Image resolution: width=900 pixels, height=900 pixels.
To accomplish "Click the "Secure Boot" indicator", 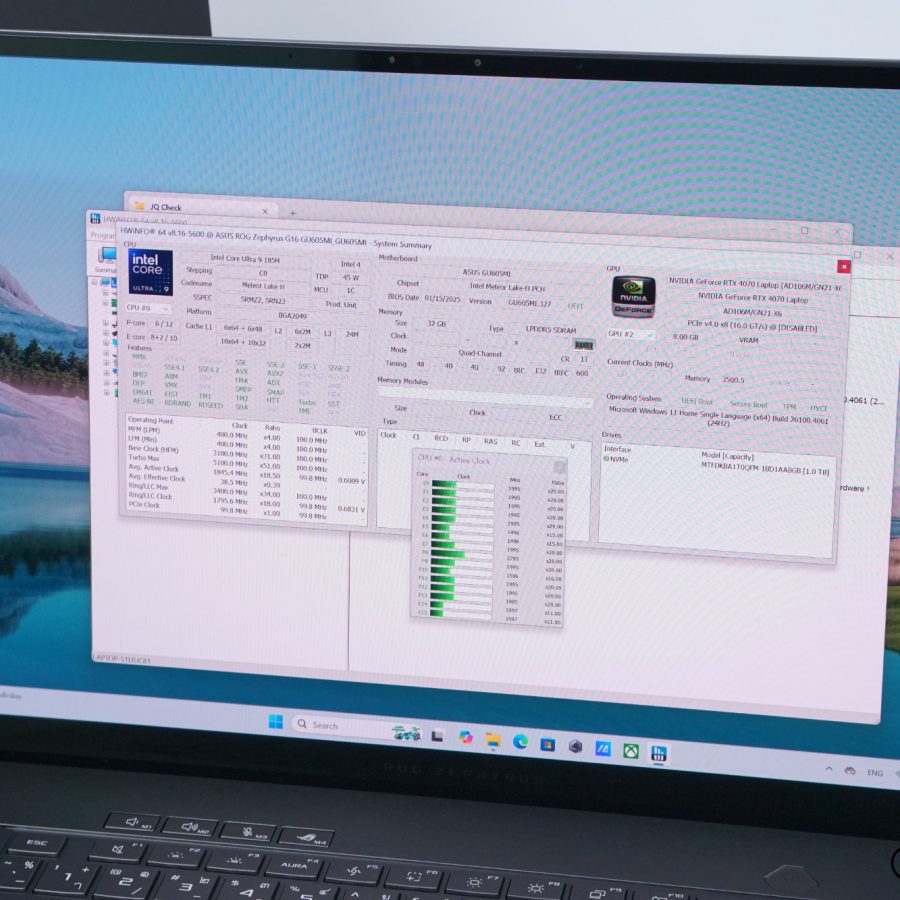I will (x=748, y=405).
